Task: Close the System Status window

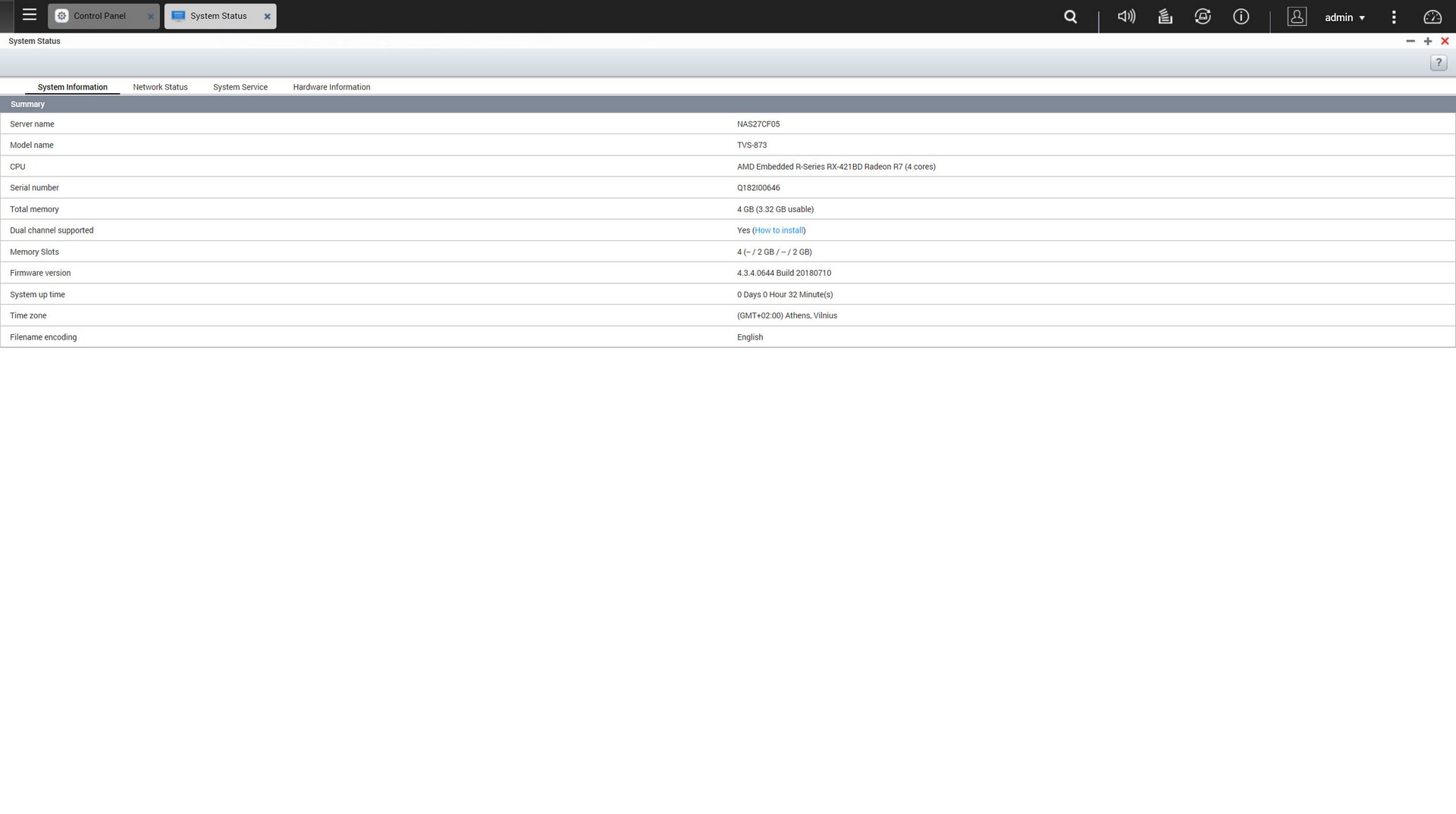Action: pyautogui.click(x=1445, y=41)
